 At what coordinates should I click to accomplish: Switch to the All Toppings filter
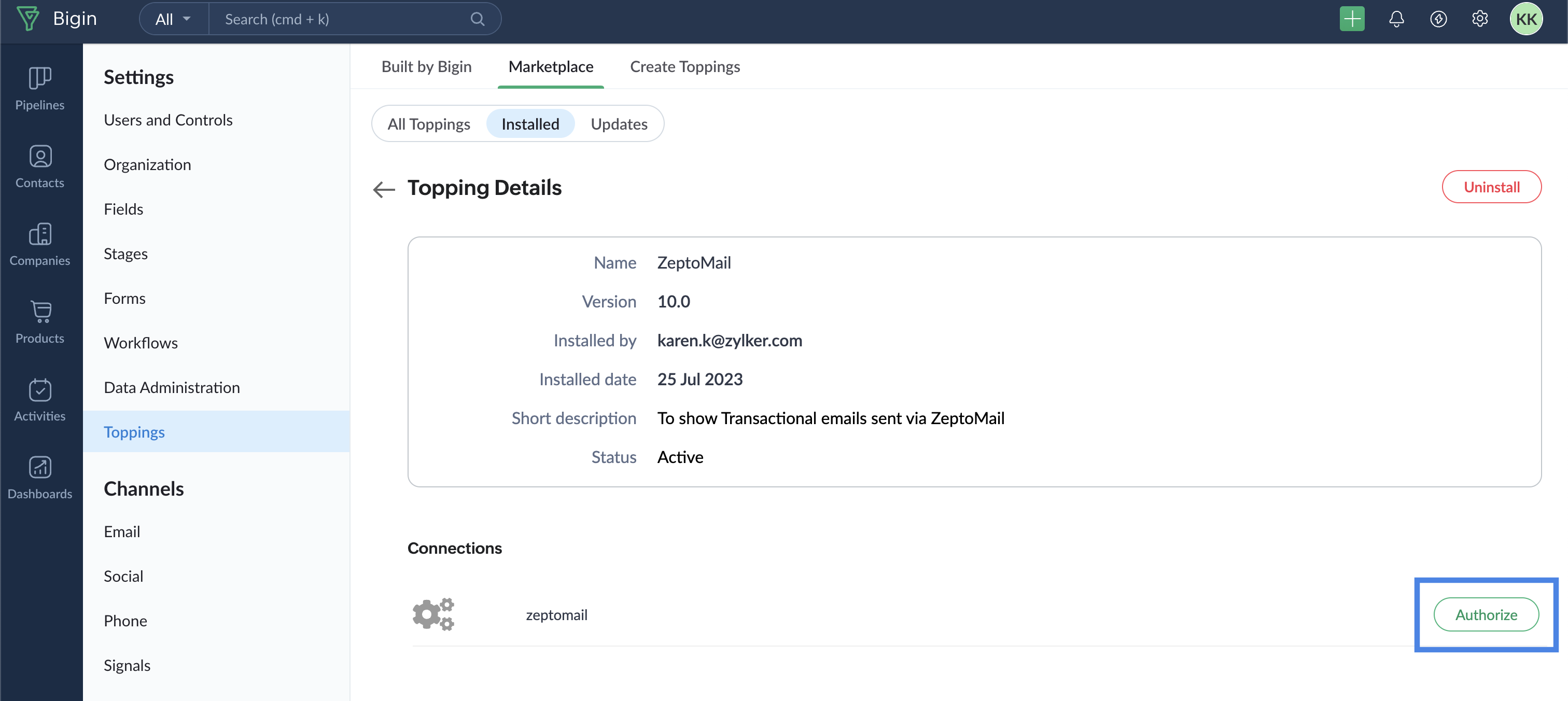coord(428,124)
